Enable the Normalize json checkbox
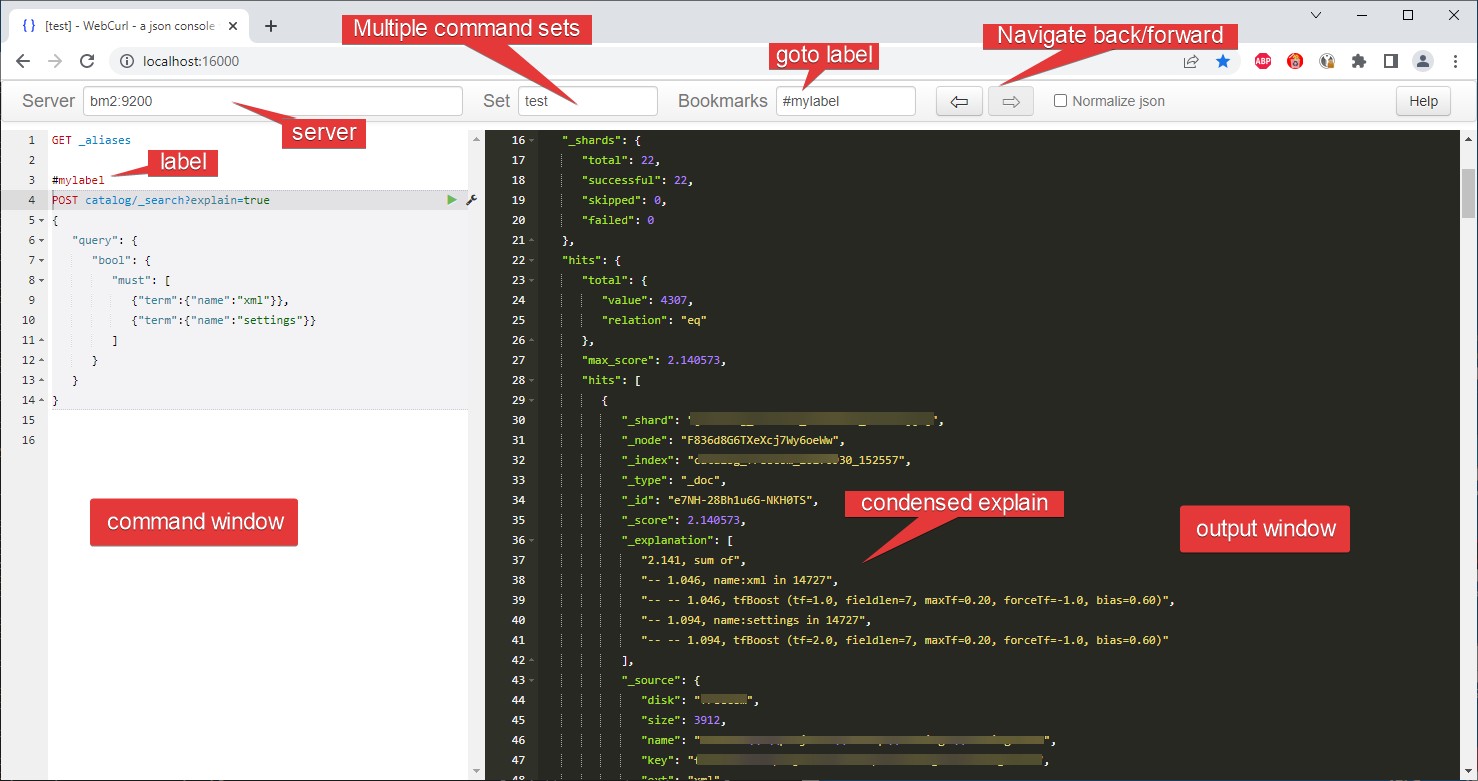Viewport: 1478px width, 781px height. click(1060, 101)
